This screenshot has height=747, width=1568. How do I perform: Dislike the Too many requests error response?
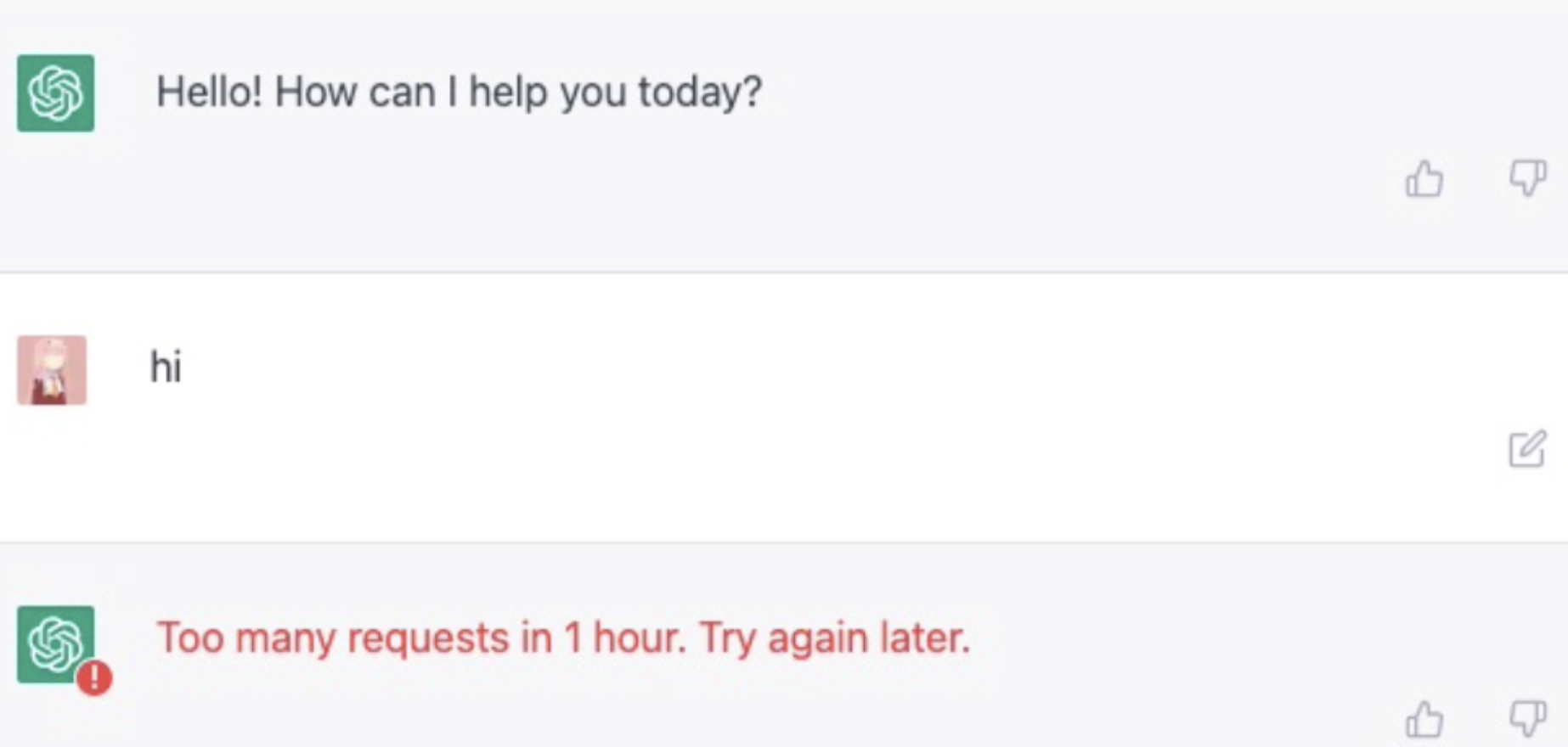pyautogui.click(x=1527, y=720)
